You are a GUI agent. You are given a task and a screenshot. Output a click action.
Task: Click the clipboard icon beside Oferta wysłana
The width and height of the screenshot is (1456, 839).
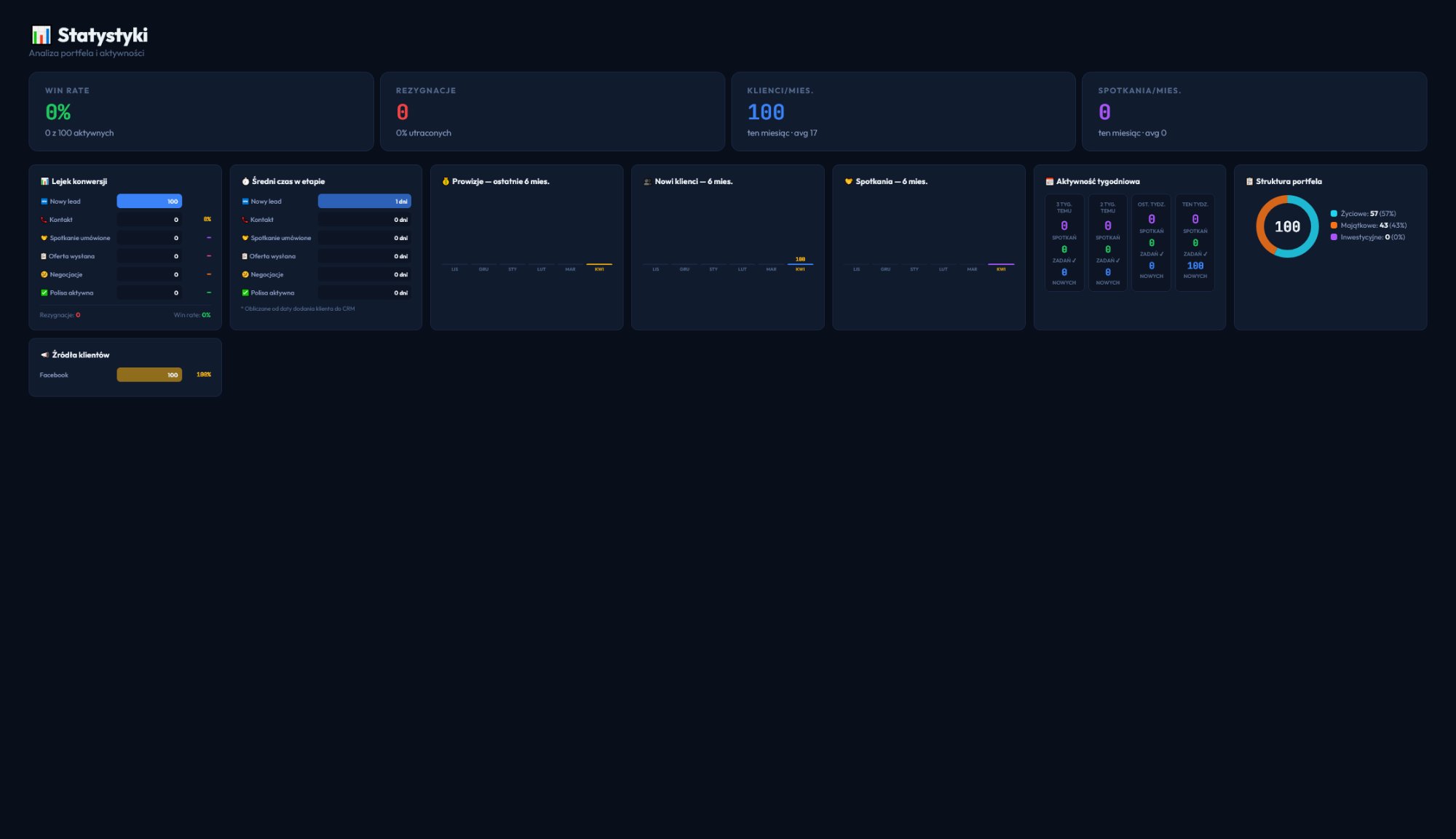coord(44,255)
